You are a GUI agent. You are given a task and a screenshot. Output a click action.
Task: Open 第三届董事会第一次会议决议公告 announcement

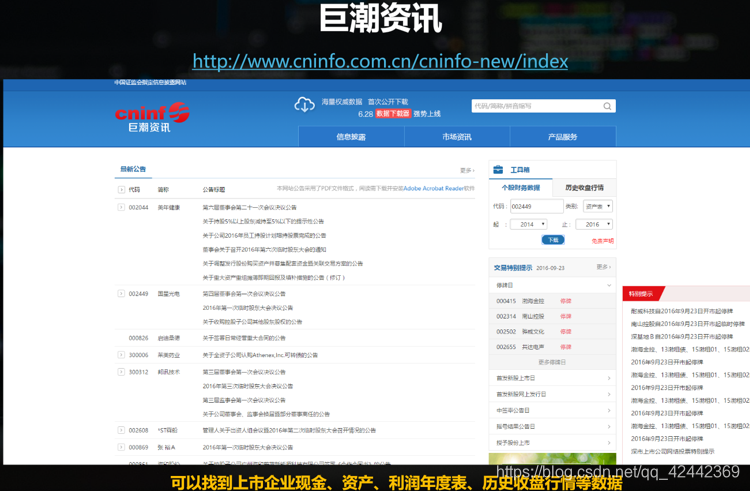244,372
